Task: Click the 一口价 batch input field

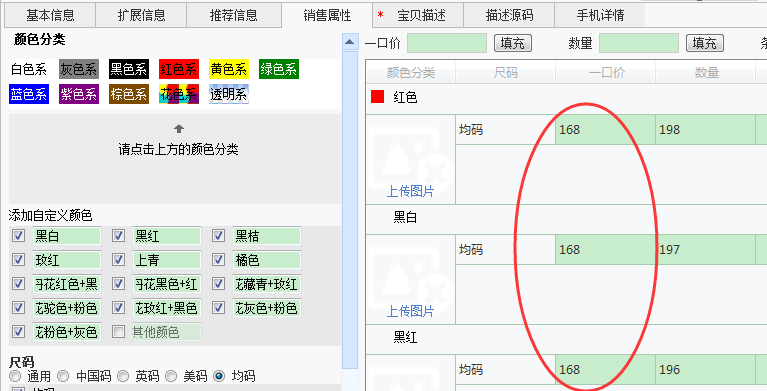Action: point(447,43)
